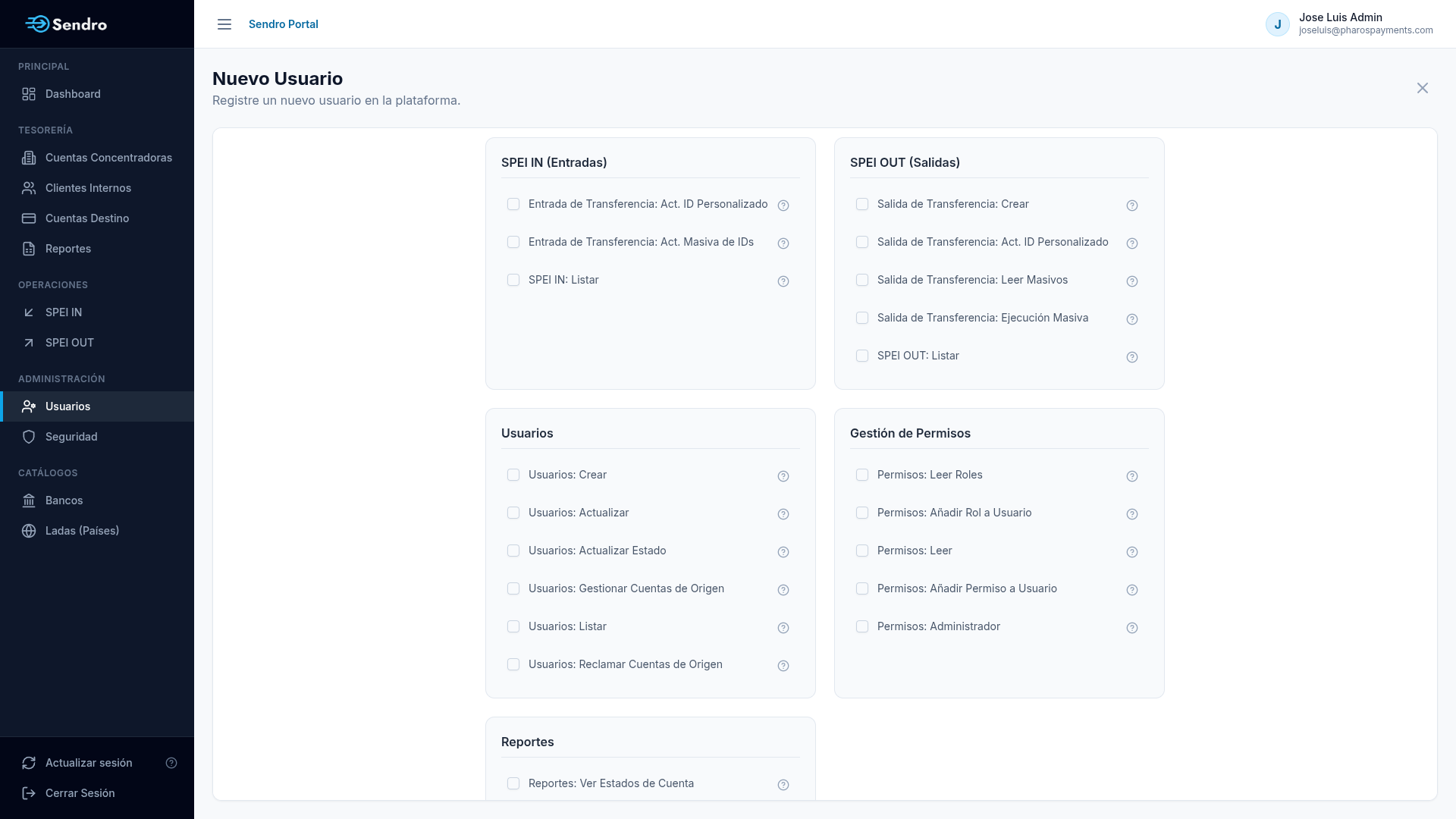Click help icon for Salida Act. ID Personalizado
1456x819 pixels.
pos(1132,243)
